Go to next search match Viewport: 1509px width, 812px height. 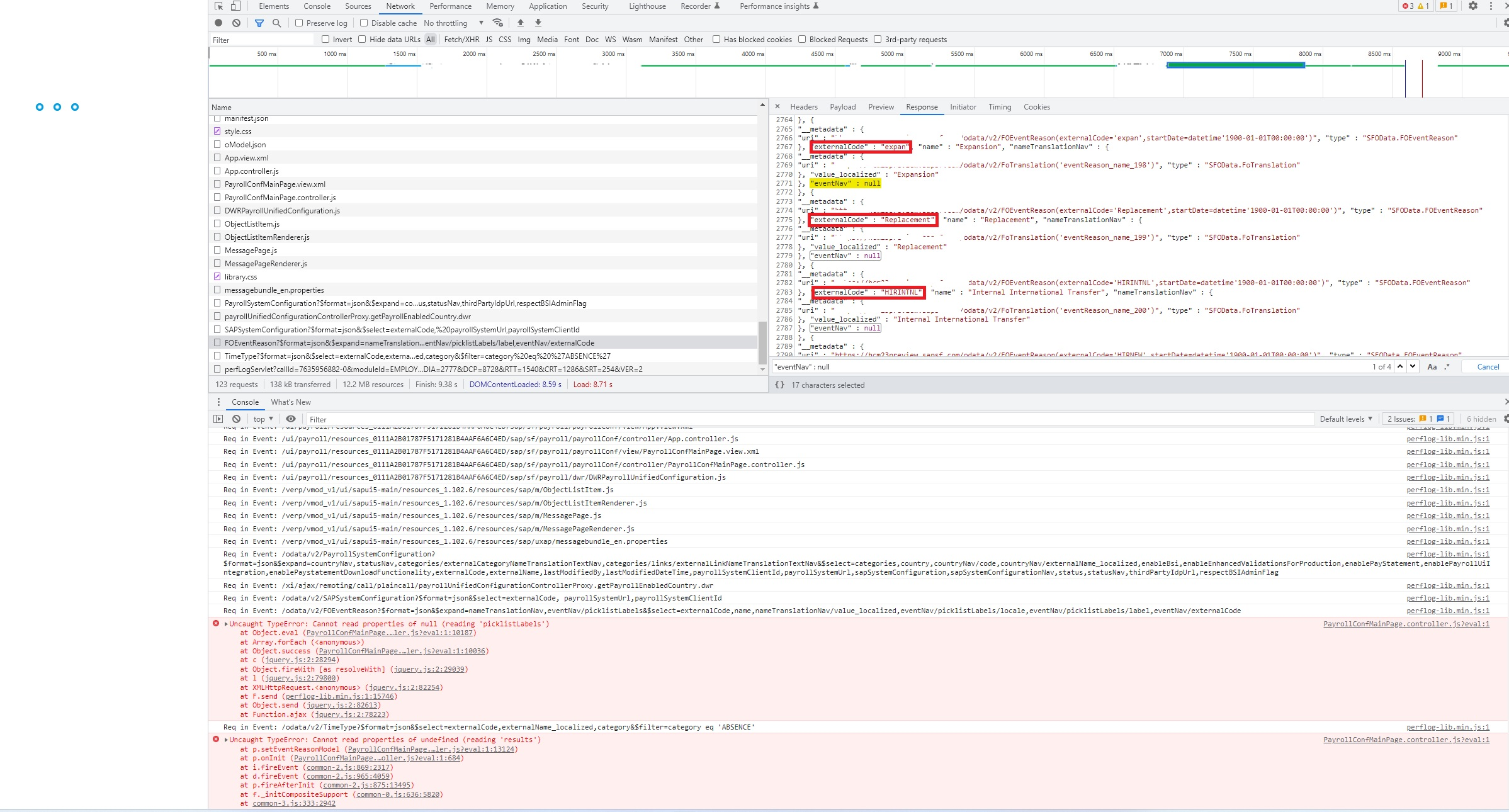1413,366
